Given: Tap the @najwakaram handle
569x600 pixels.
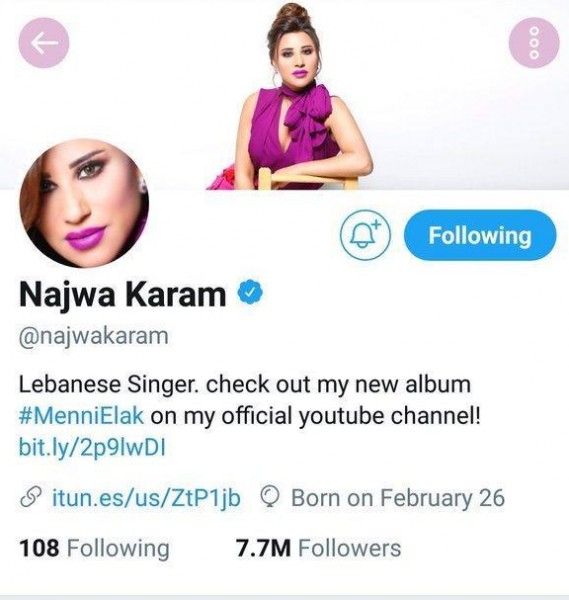Looking at the screenshot, I should click(94, 336).
